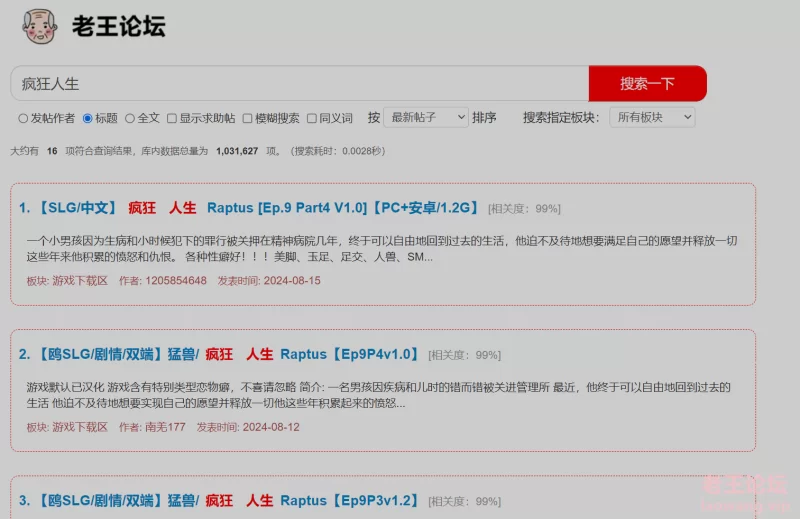Select the 发帖作者 radio button

23,118
